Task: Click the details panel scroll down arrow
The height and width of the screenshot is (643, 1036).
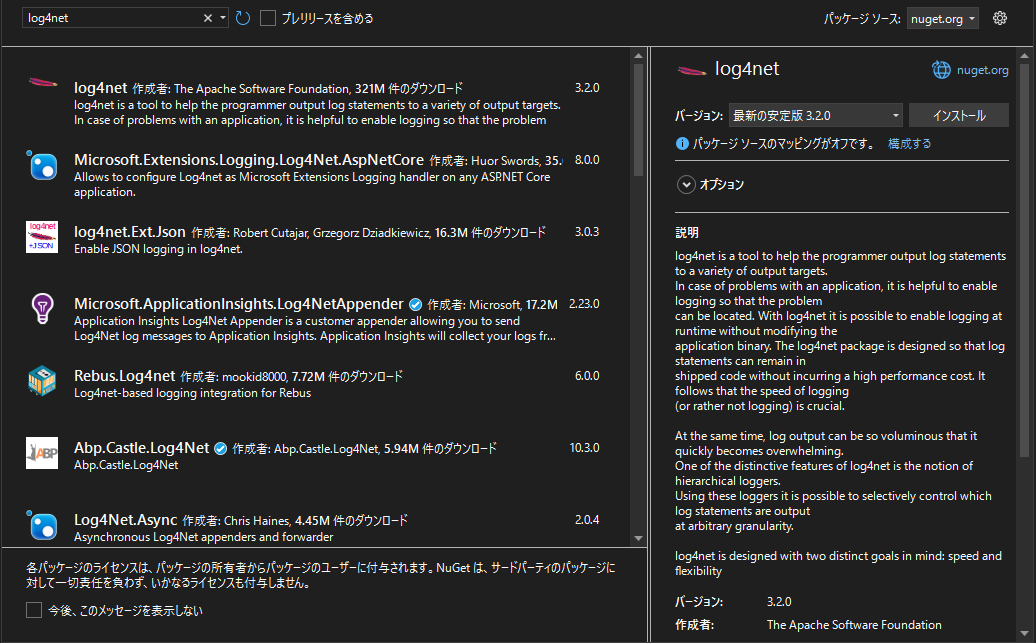Action: pyautogui.click(x=1024, y=634)
